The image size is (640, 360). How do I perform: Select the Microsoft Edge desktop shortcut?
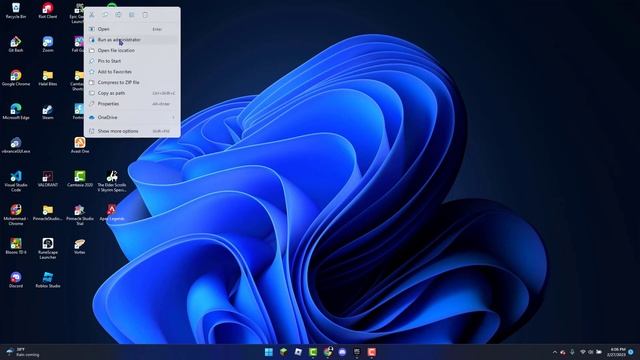[16, 111]
